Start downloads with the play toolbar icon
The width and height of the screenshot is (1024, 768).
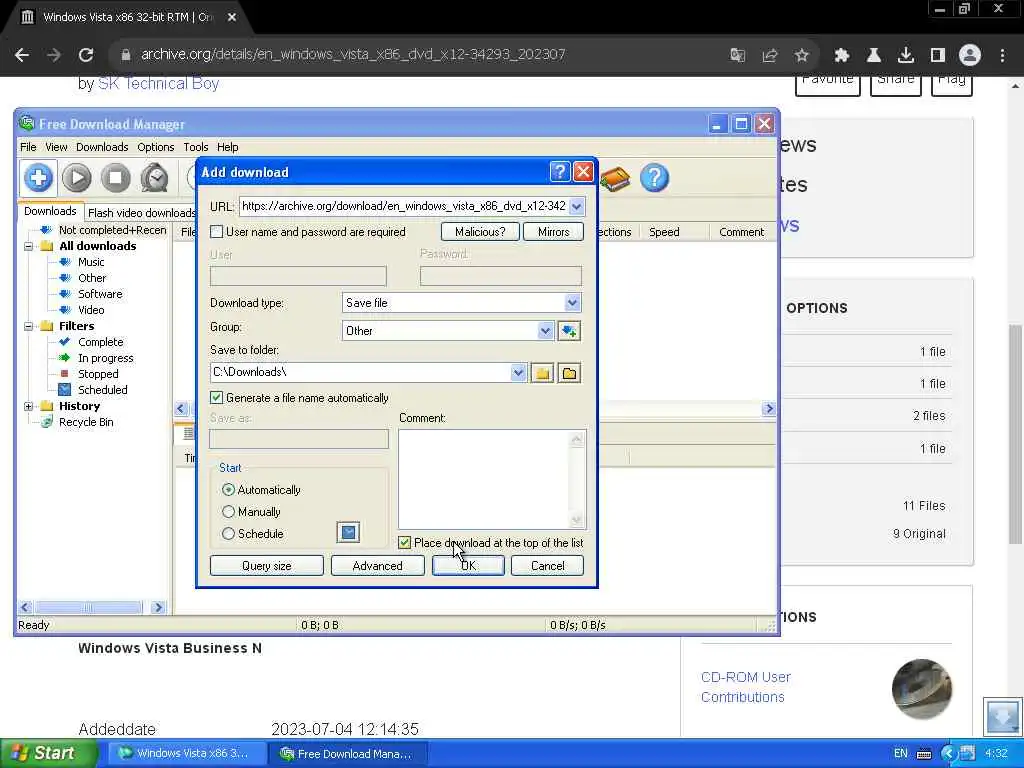click(x=77, y=178)
